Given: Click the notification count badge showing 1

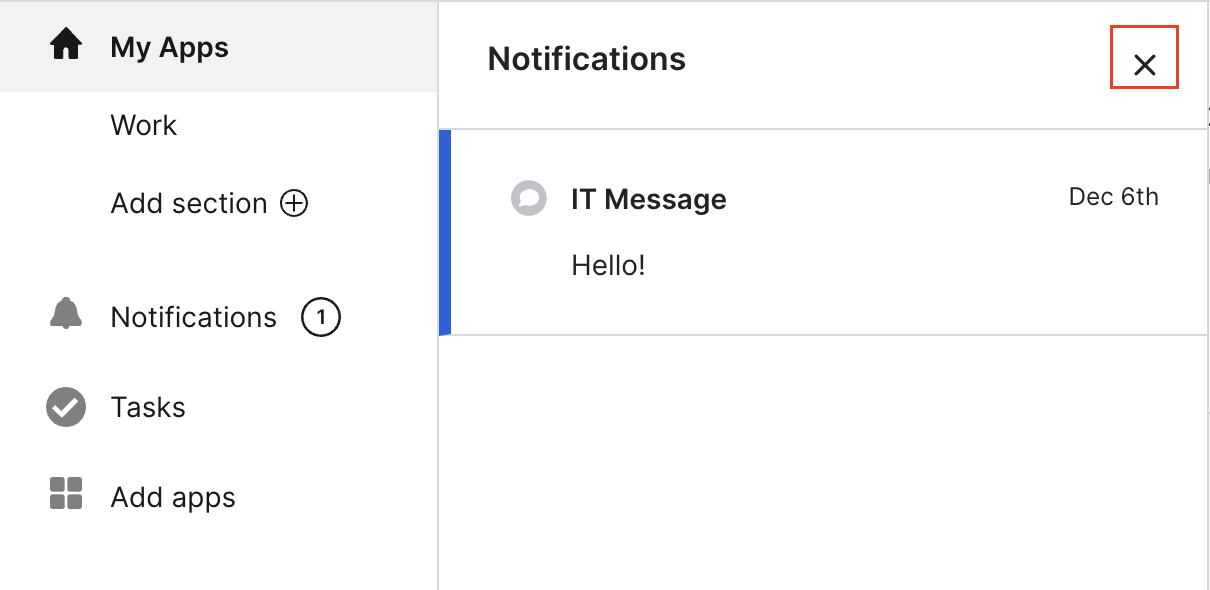Looking at the screenshot, I should click(321, 318).
